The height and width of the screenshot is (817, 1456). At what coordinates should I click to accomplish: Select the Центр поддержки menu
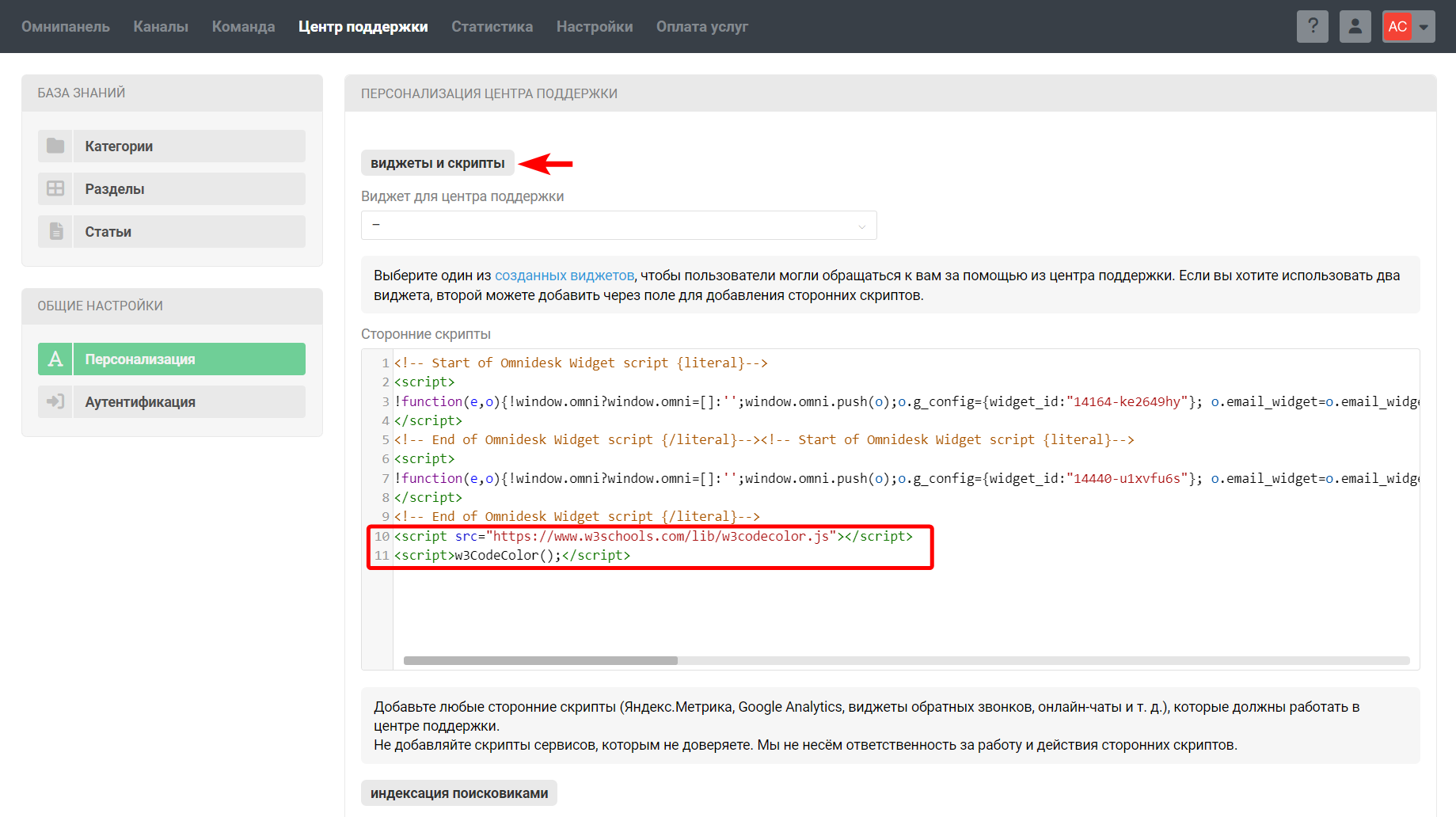click(x=363, y=26)
